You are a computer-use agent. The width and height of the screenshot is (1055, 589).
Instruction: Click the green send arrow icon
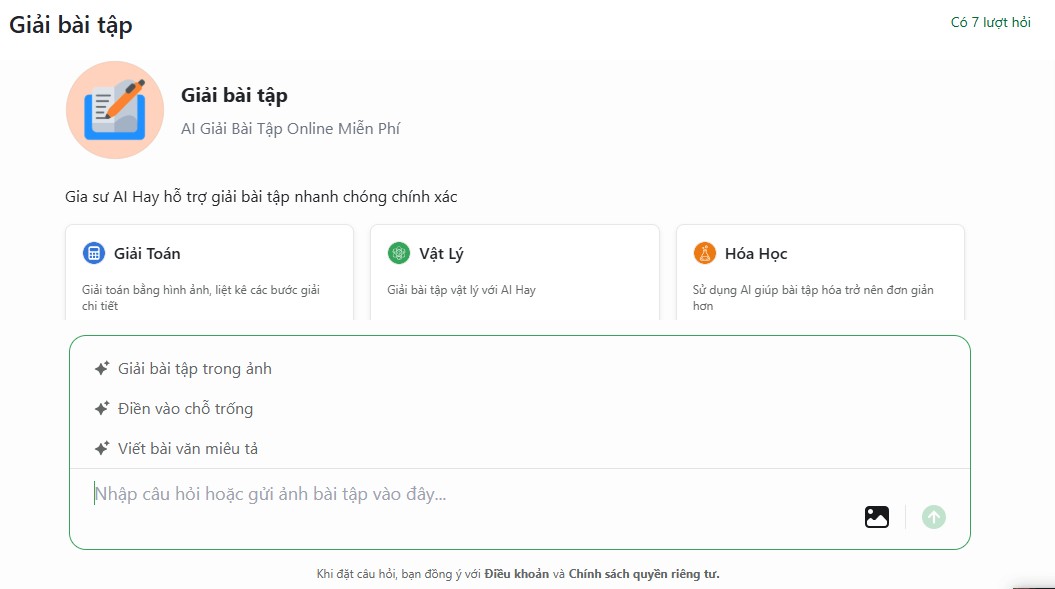932,516
